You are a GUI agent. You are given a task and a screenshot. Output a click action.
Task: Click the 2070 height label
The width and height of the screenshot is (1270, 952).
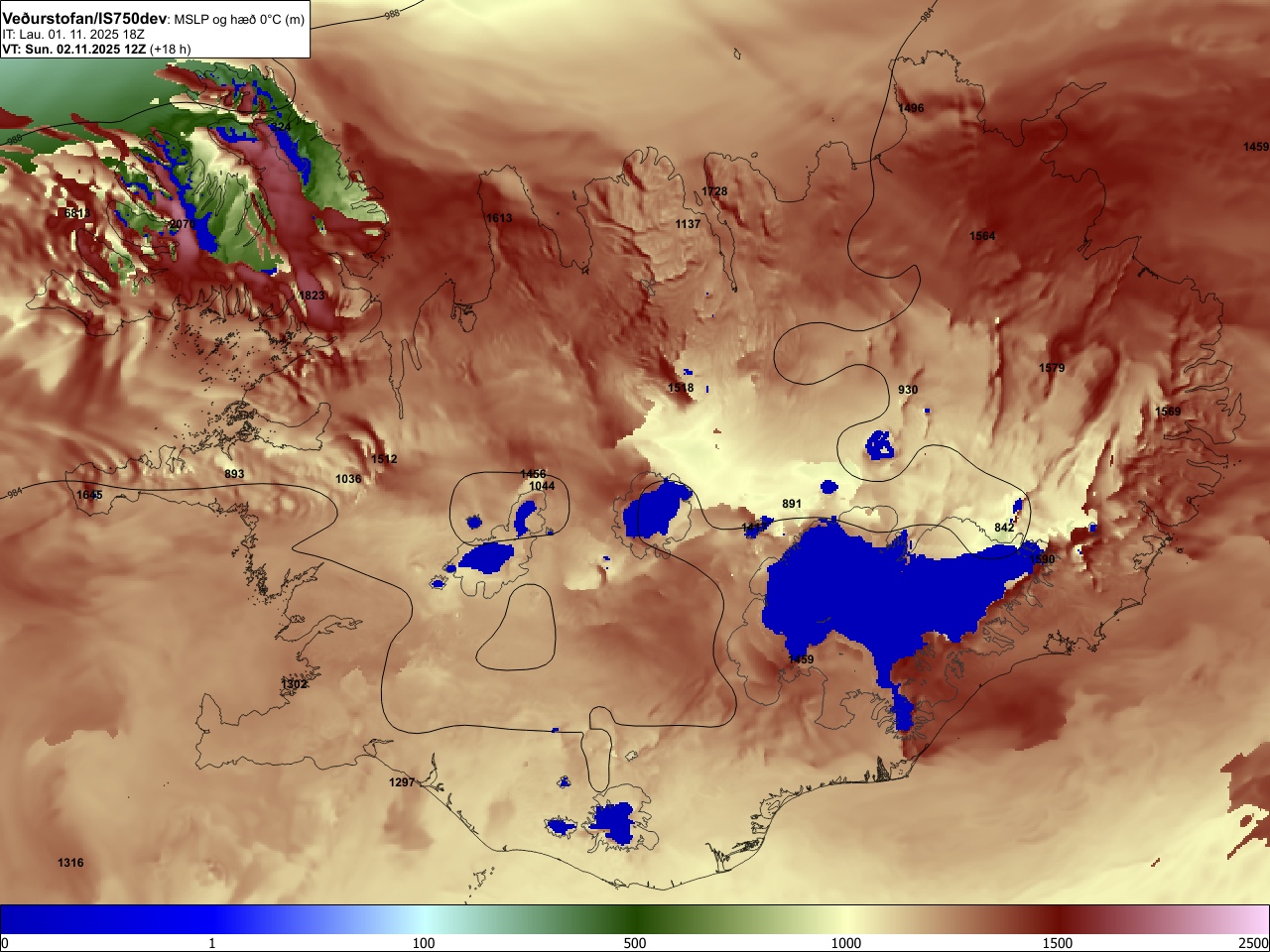point(183,224)
